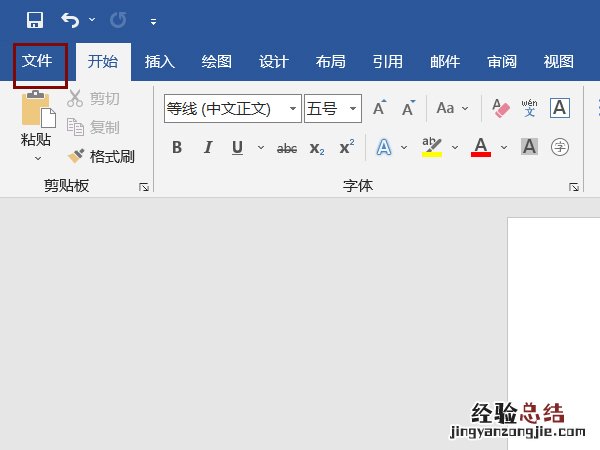The height and width of the screenshot is (450, 600).
Task: Apply the yellow text highlight color
Action: click(x=432, y=148)
